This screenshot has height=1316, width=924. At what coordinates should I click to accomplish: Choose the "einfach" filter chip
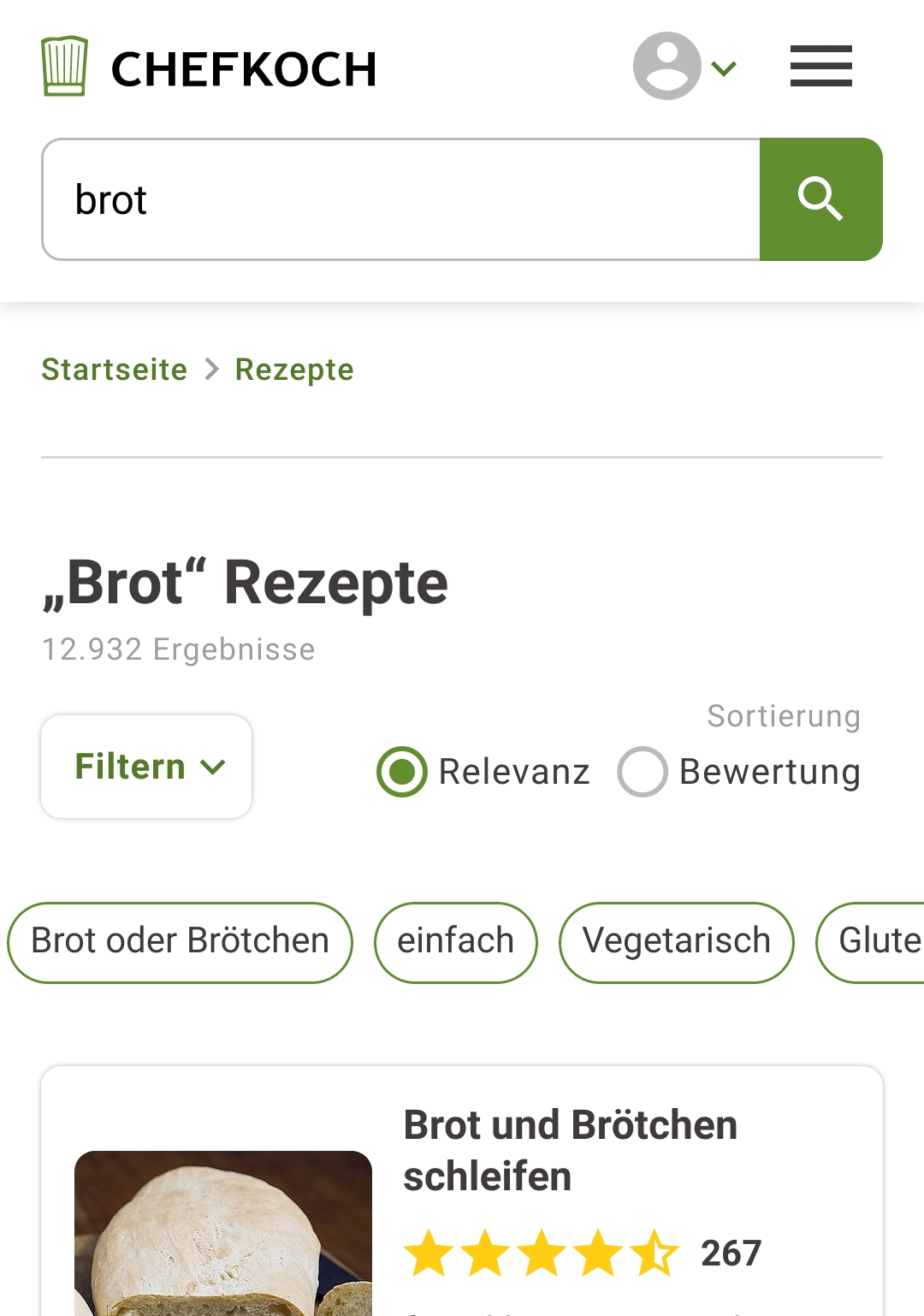(x=455, y=942)
